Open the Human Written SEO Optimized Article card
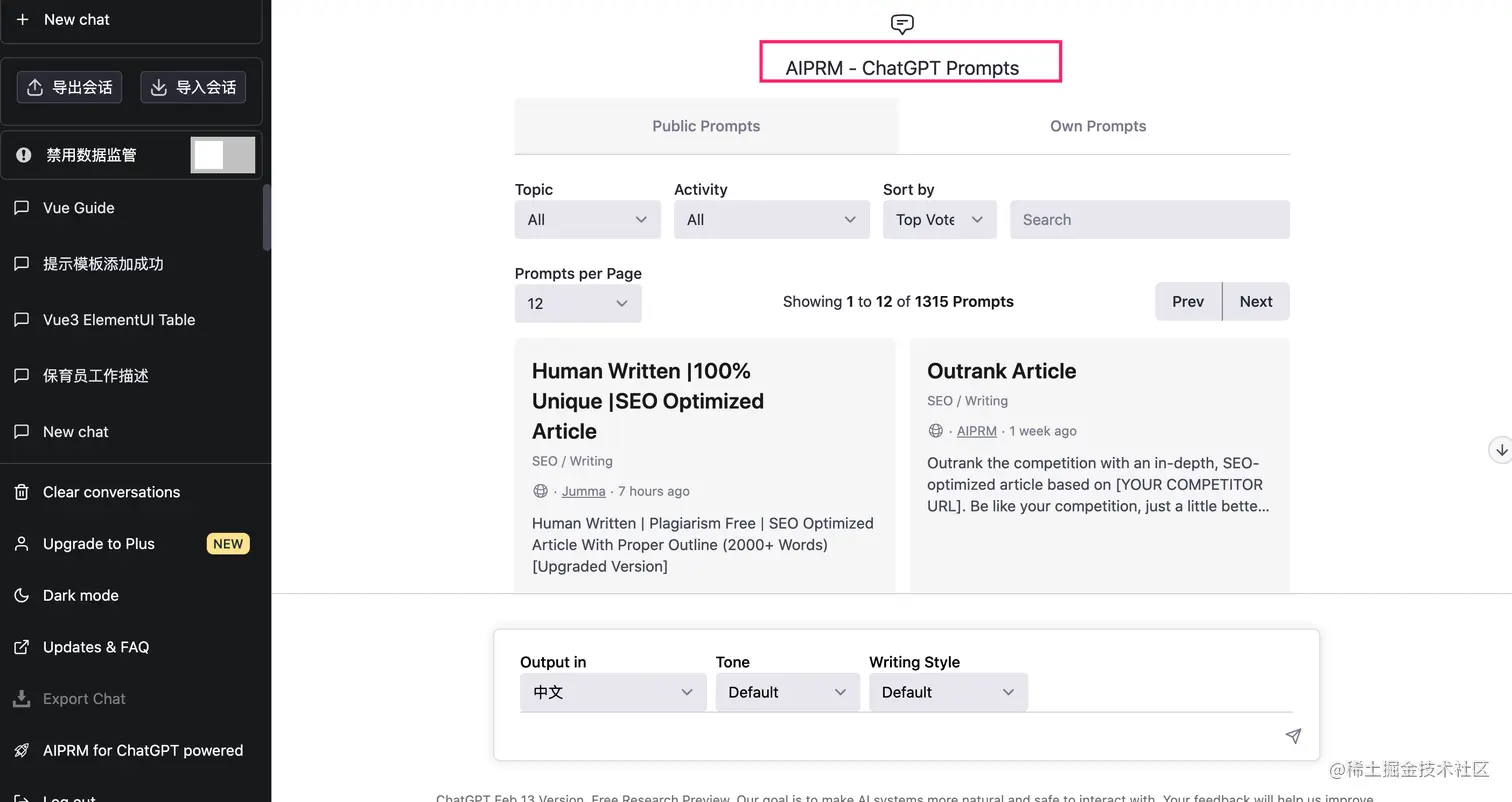 pos(705,466)
